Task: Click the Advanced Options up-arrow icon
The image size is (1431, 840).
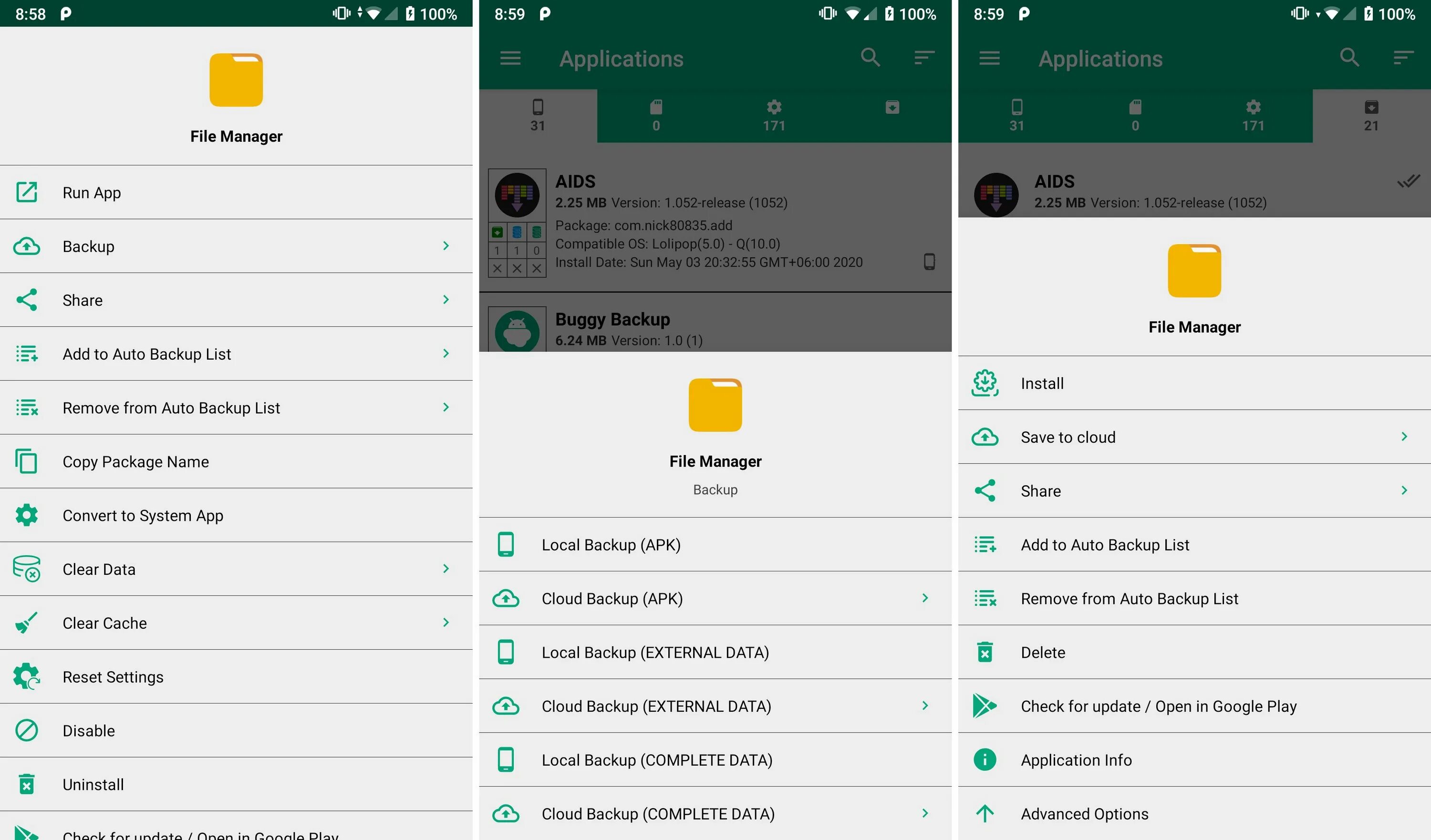Action: (x=985, y=814)
